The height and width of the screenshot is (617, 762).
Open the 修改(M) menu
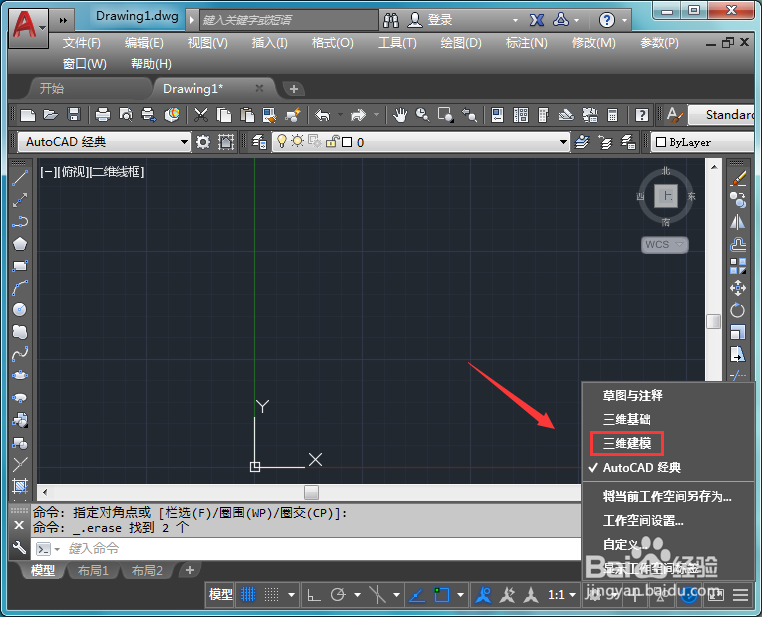tap(593, 43)
